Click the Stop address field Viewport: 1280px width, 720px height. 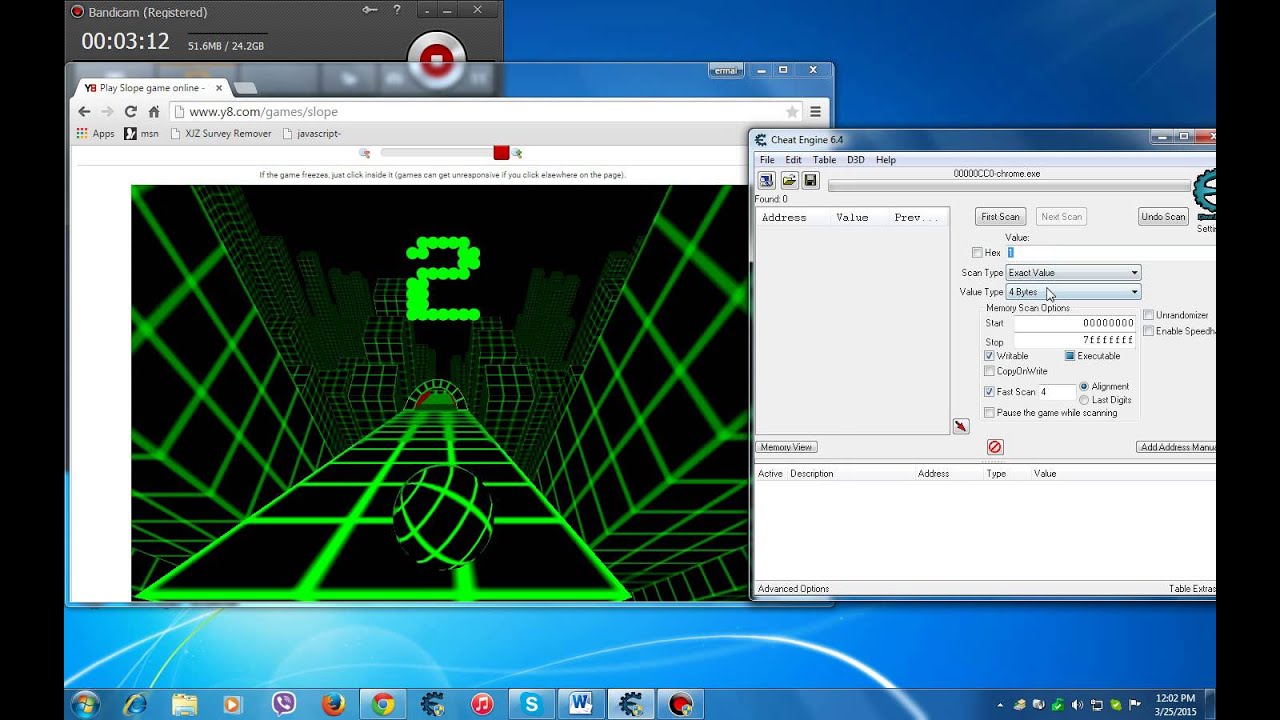1075,341
